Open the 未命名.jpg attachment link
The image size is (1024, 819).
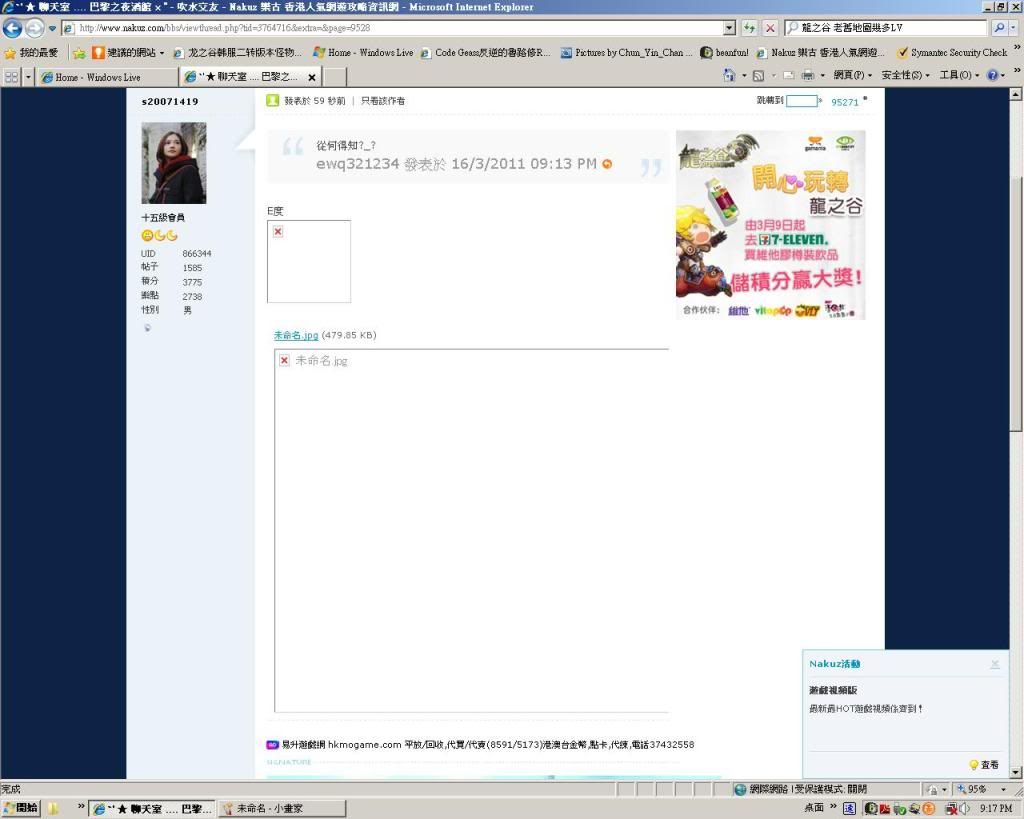click(x=296, y=335)
